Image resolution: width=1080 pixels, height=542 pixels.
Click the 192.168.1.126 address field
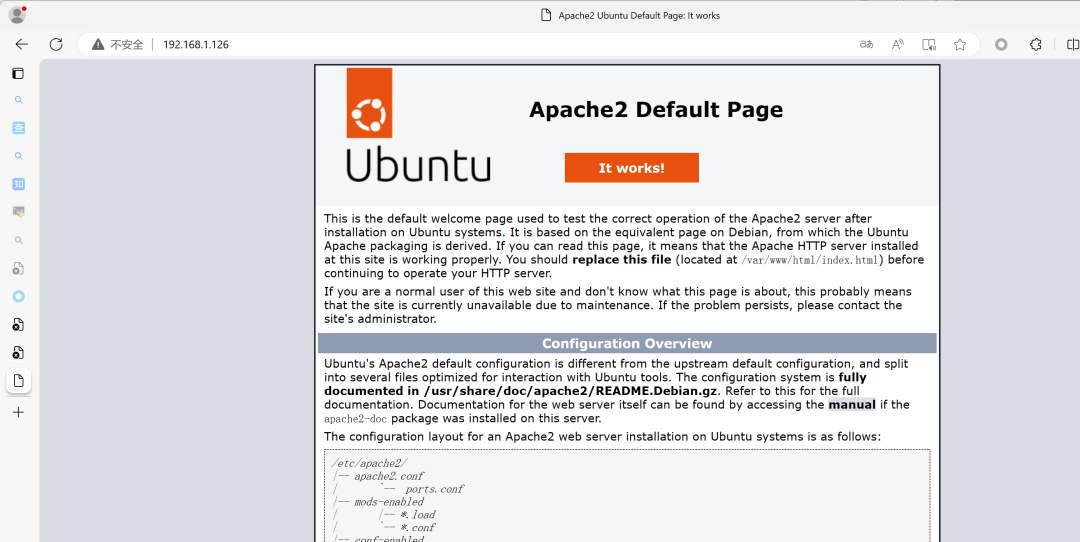pos(196,44)
